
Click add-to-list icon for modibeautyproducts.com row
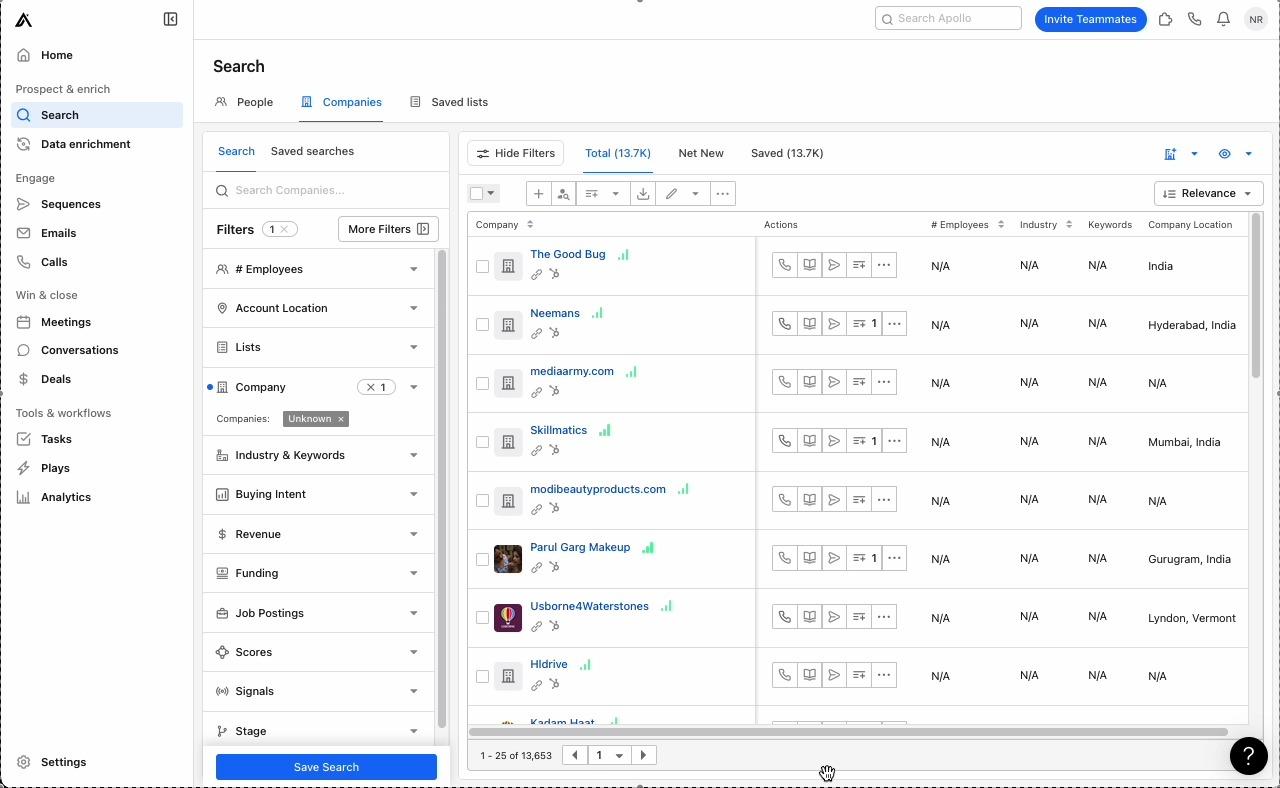pos(859,500)
